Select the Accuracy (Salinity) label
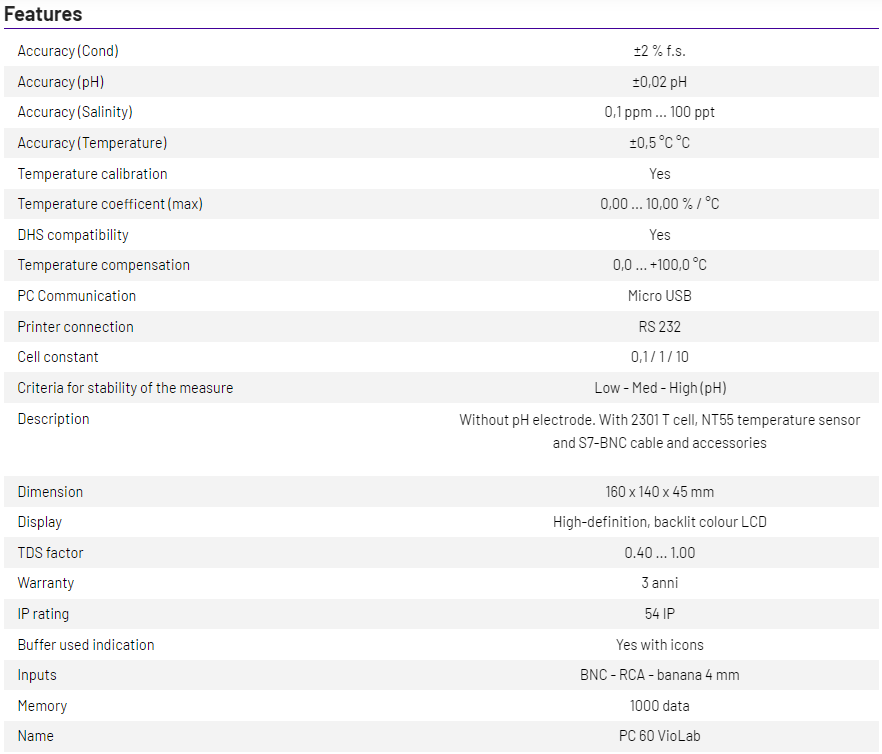Viewport: 882px width, 754px height. 75,112
